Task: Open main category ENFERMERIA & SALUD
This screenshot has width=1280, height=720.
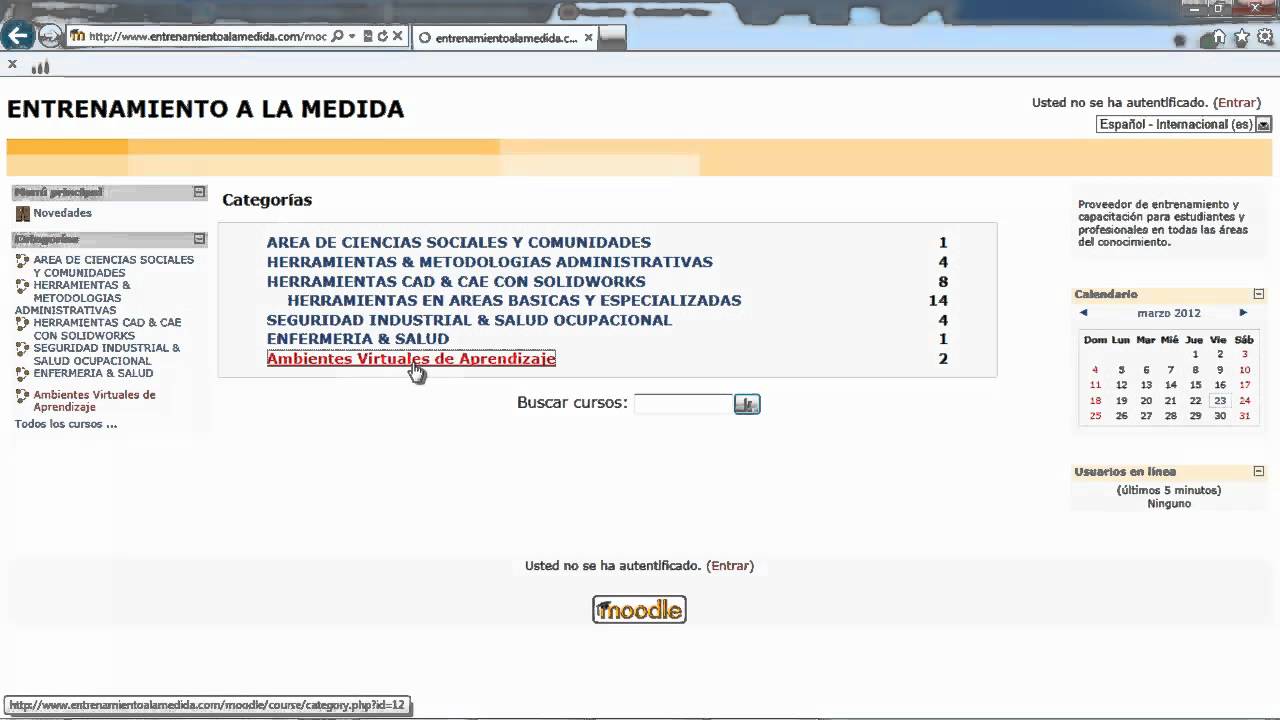Action: tap(358, 339)
